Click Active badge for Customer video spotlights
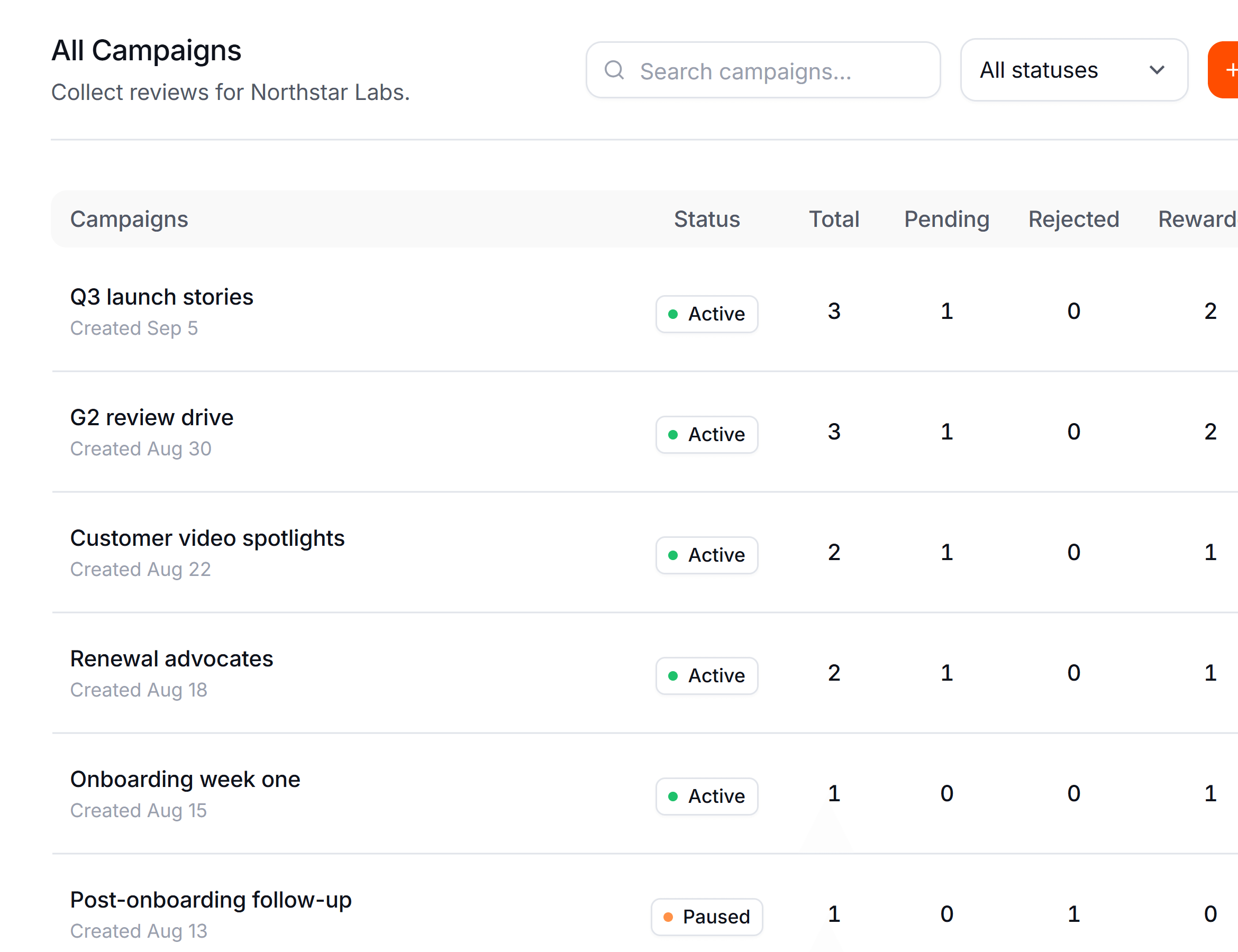The image size is (1238, 952). coord(706,555)
